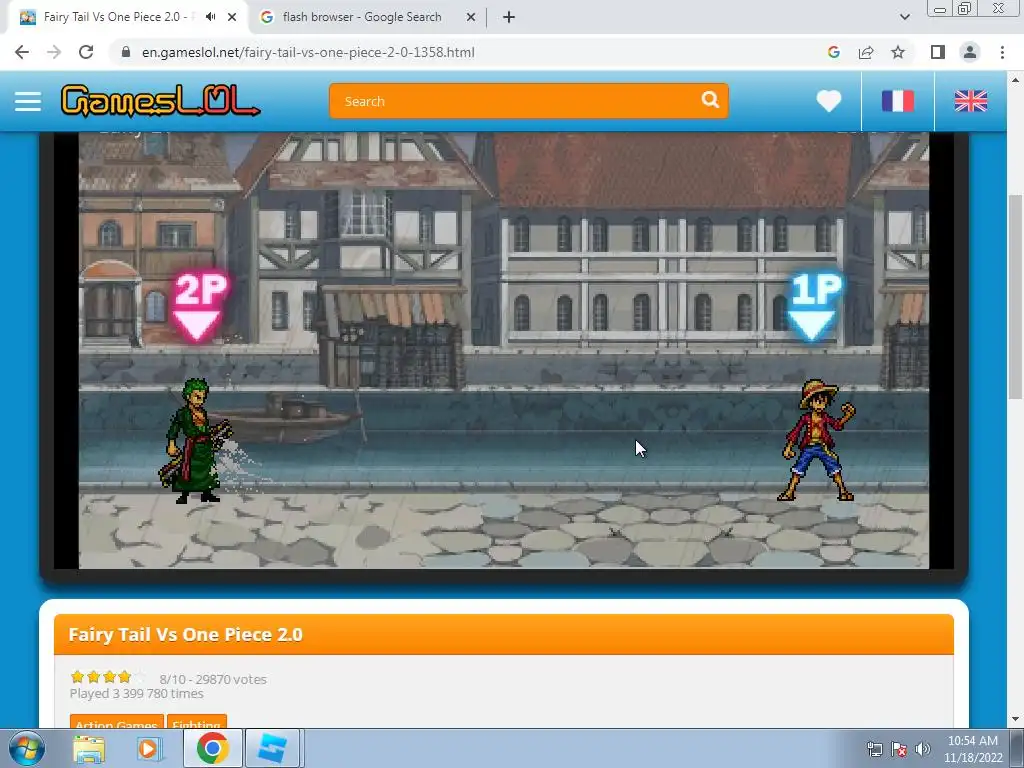Select the Fairy Tail Vs One Piece tab
Image resolution: width=1024 pixels, height=768 pixels.
coord(118,17)
